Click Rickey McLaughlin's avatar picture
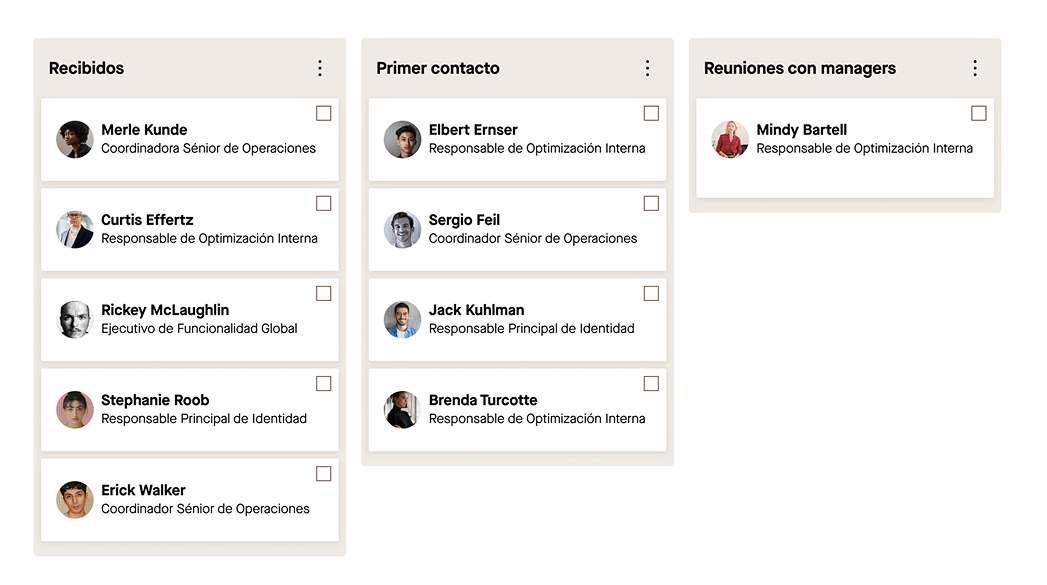The width and height of the screenshot is (1047, 585). coord(75,320)
